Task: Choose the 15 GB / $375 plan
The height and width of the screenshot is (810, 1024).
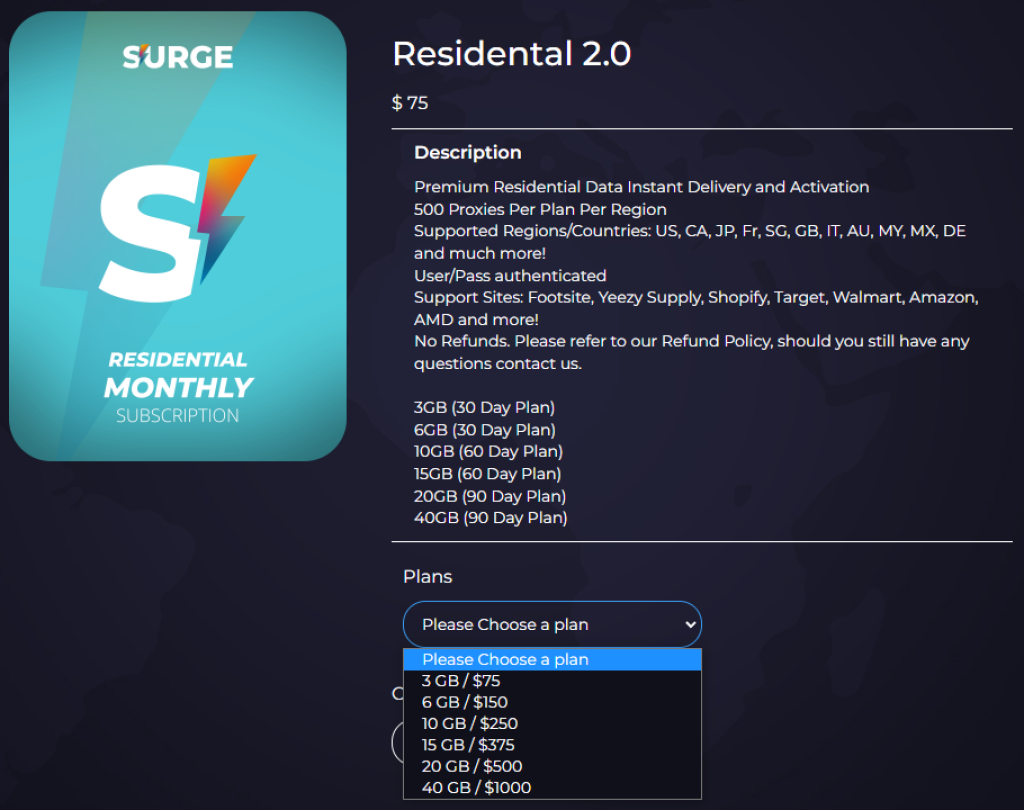Action: coord(468,745)
